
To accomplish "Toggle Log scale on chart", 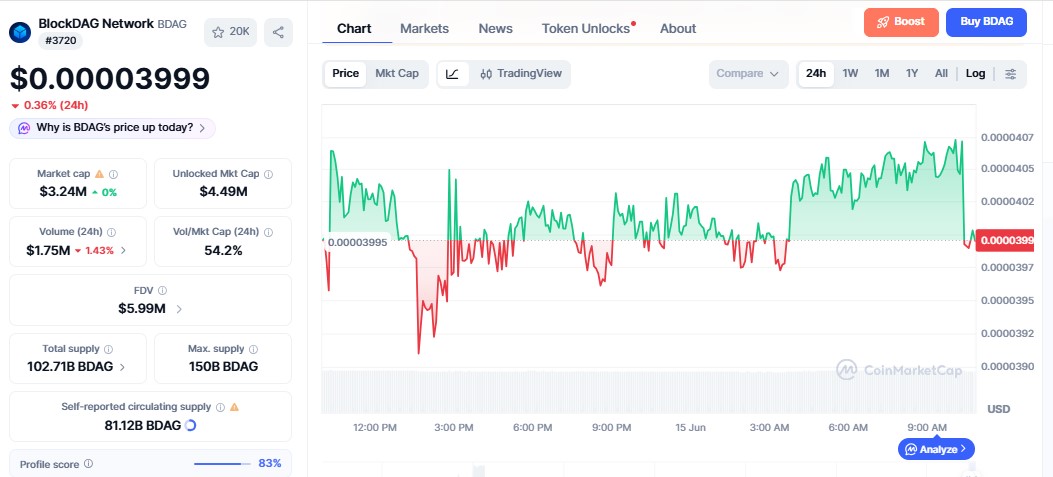I will click(975, 74).
